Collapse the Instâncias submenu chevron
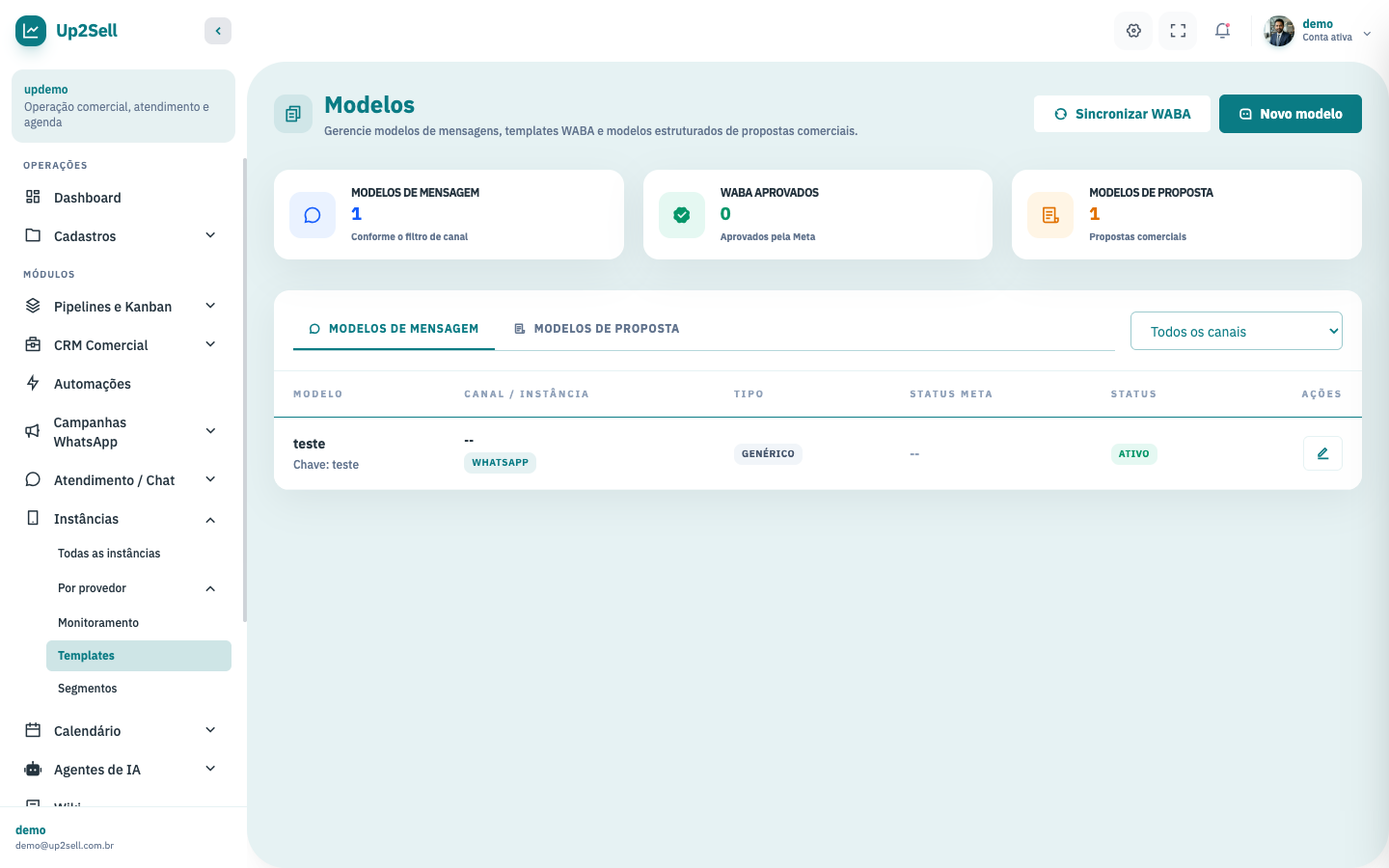 (x=210, y=520)
